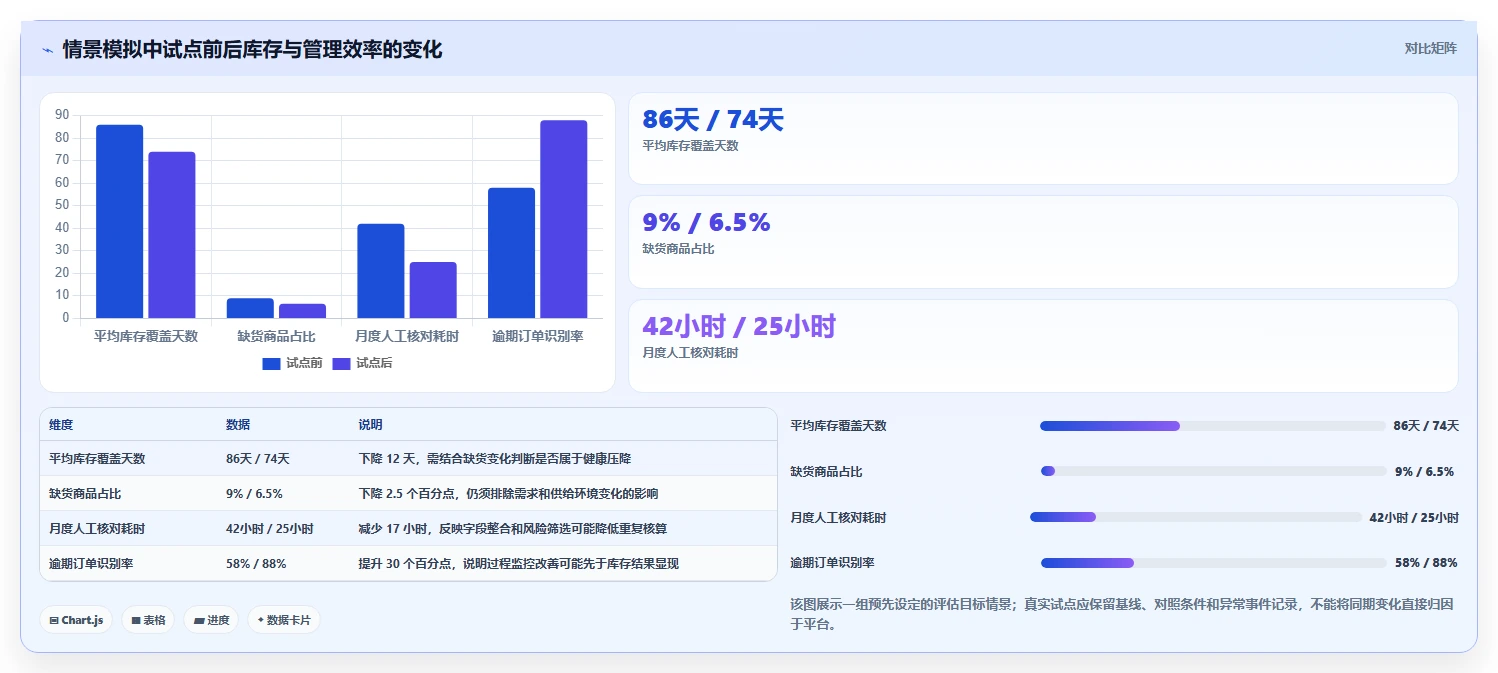
Task: Click the 缺货商品占比 progress bar
Action: [1213, 471]
